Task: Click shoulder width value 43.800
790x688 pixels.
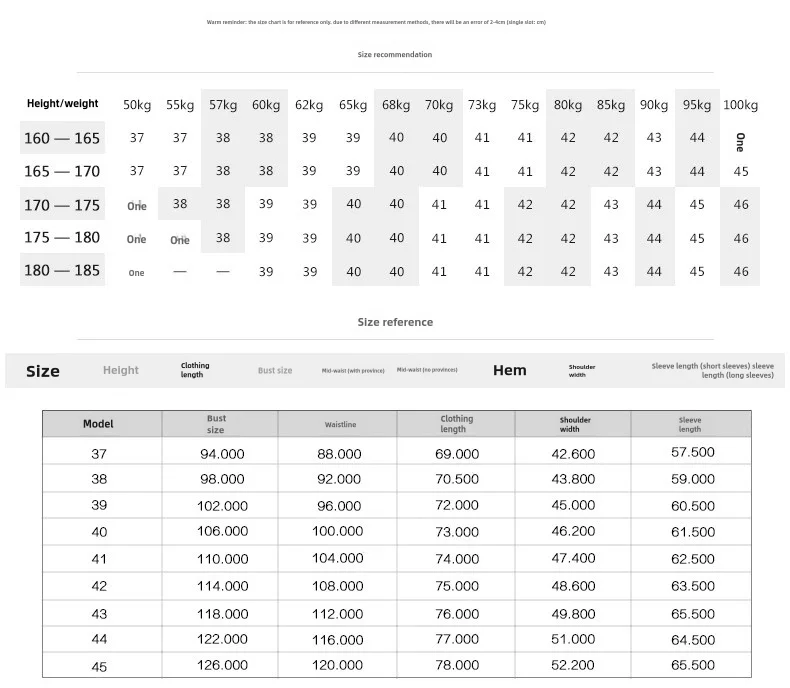Action: tap(573, 479)
